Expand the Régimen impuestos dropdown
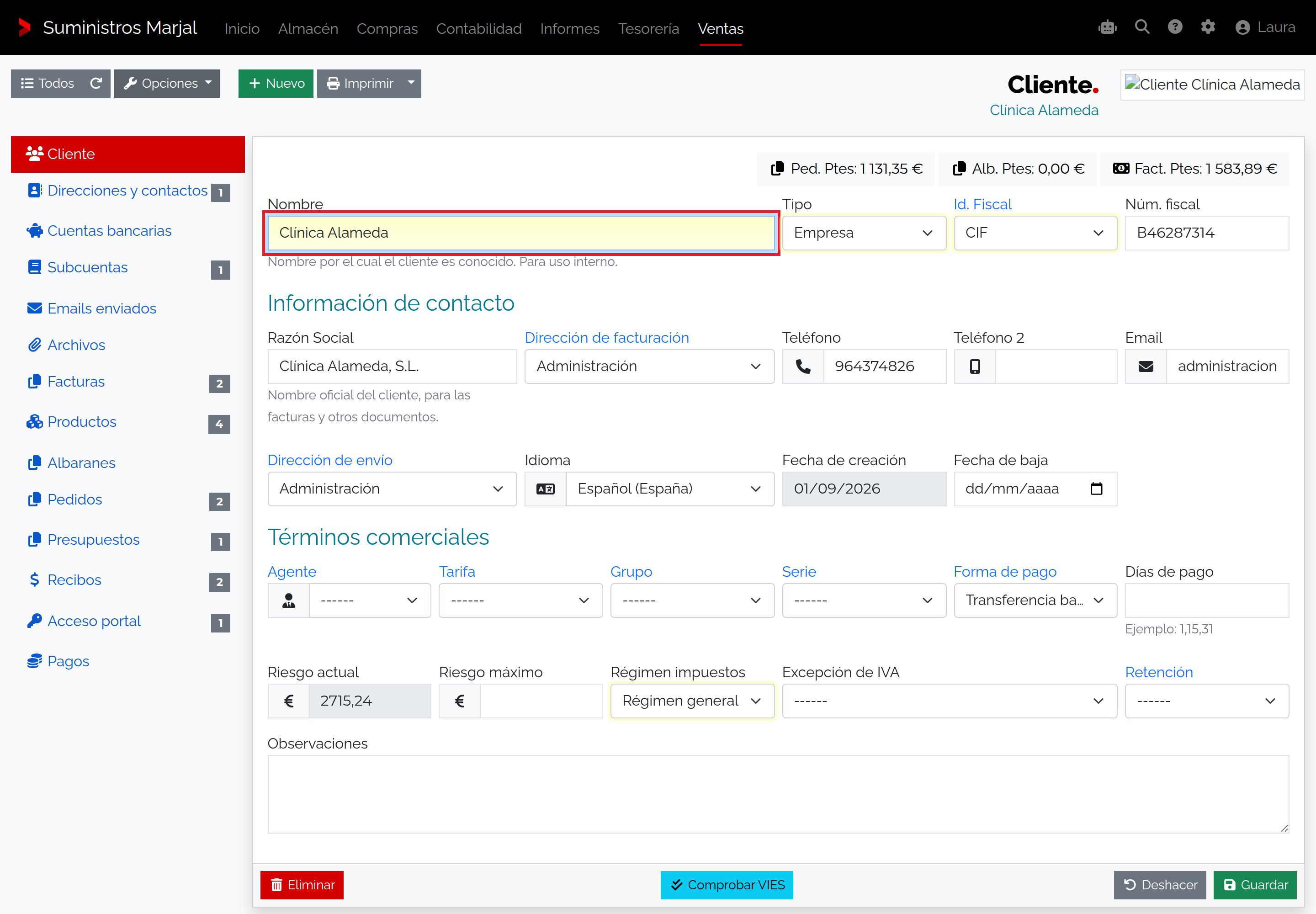 [x=692, y=701]
